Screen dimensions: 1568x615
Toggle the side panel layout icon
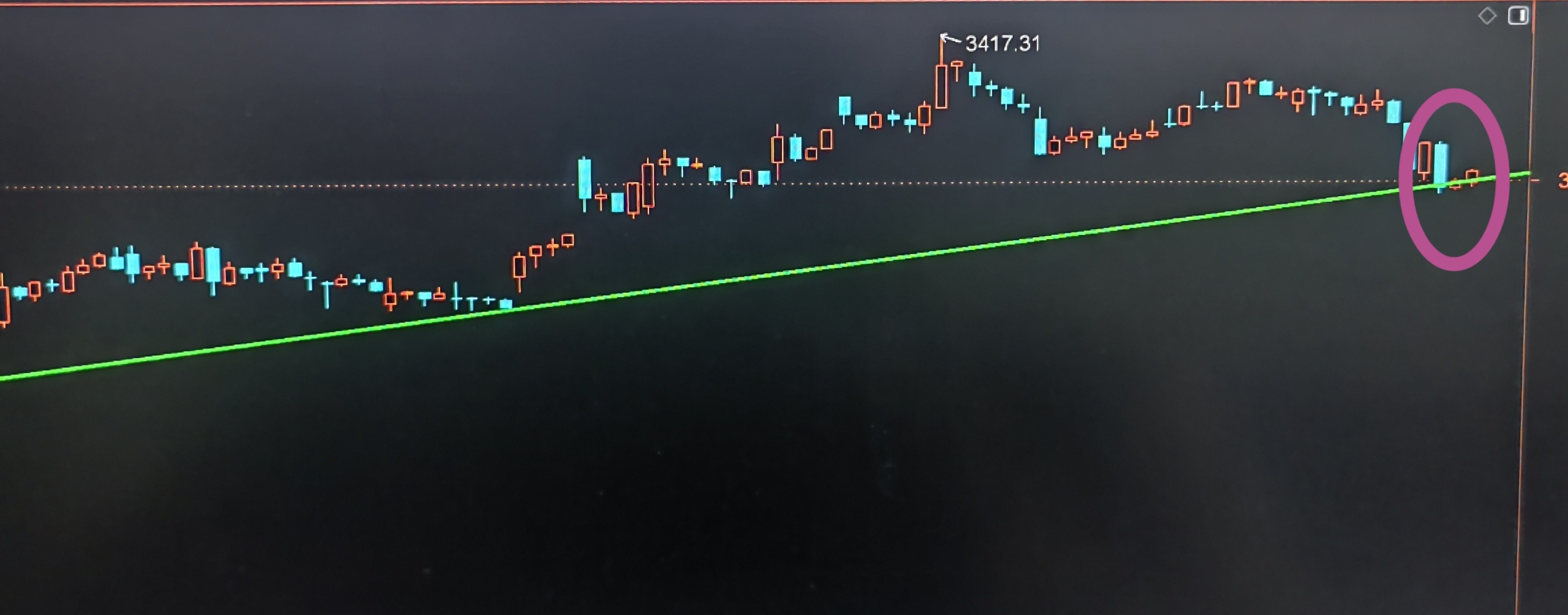coord(1518,16)
